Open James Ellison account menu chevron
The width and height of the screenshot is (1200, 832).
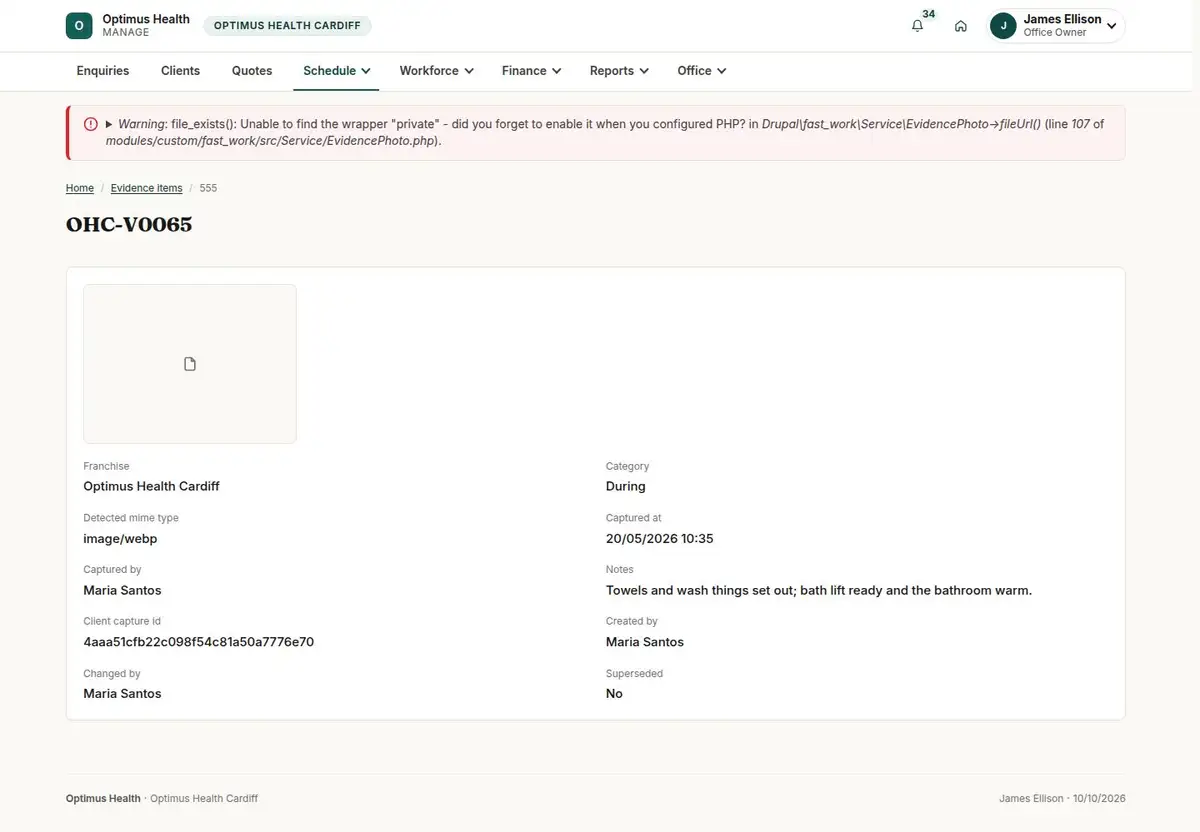click(x=1111, y=26)
